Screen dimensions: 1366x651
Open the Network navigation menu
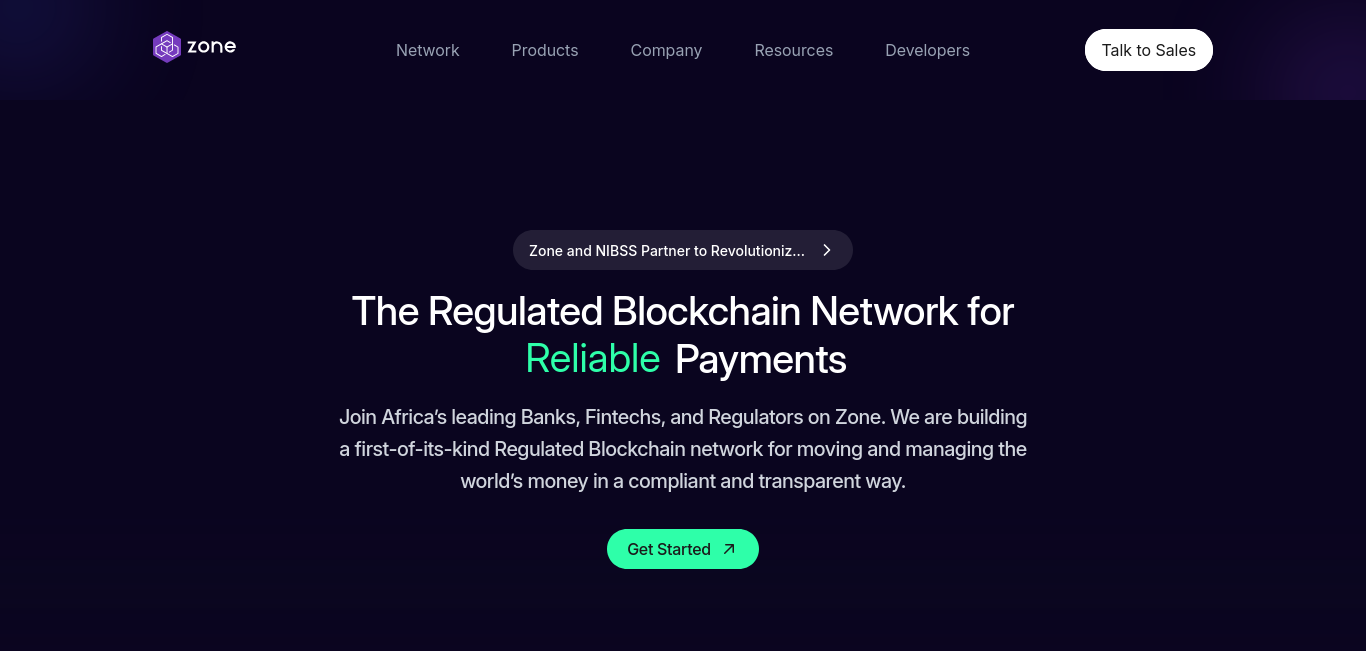tap(427, 50)
